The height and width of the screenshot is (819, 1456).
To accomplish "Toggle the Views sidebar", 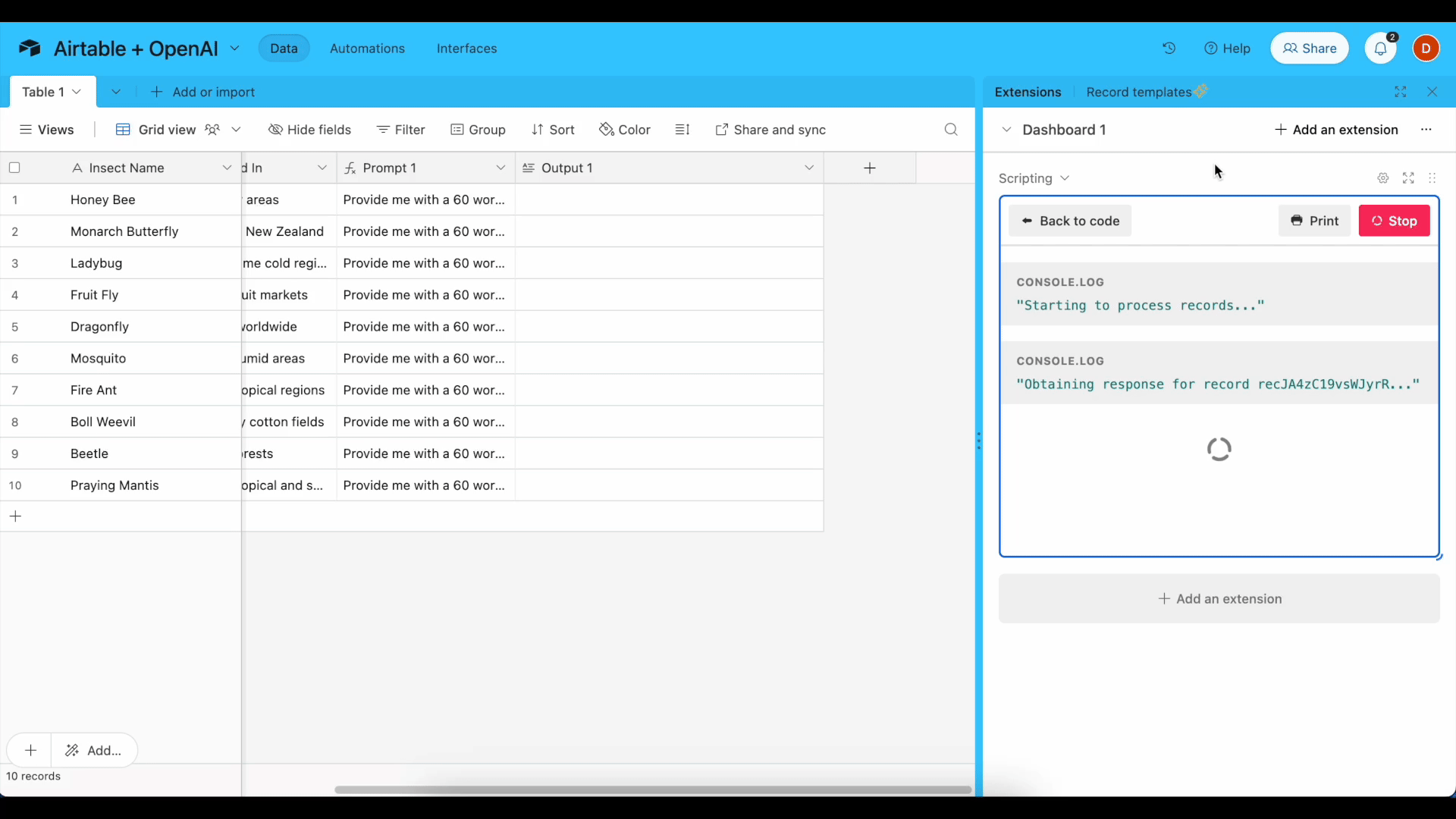I will [47, 130].
